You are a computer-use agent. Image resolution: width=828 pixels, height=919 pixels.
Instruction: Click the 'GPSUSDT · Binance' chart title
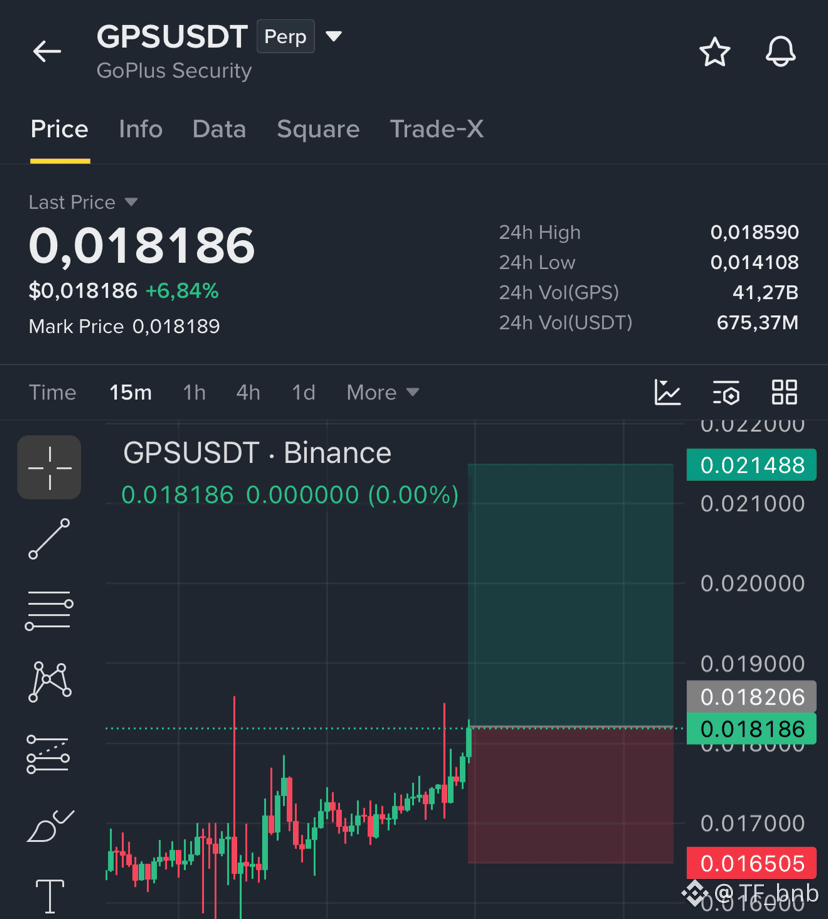257,453
